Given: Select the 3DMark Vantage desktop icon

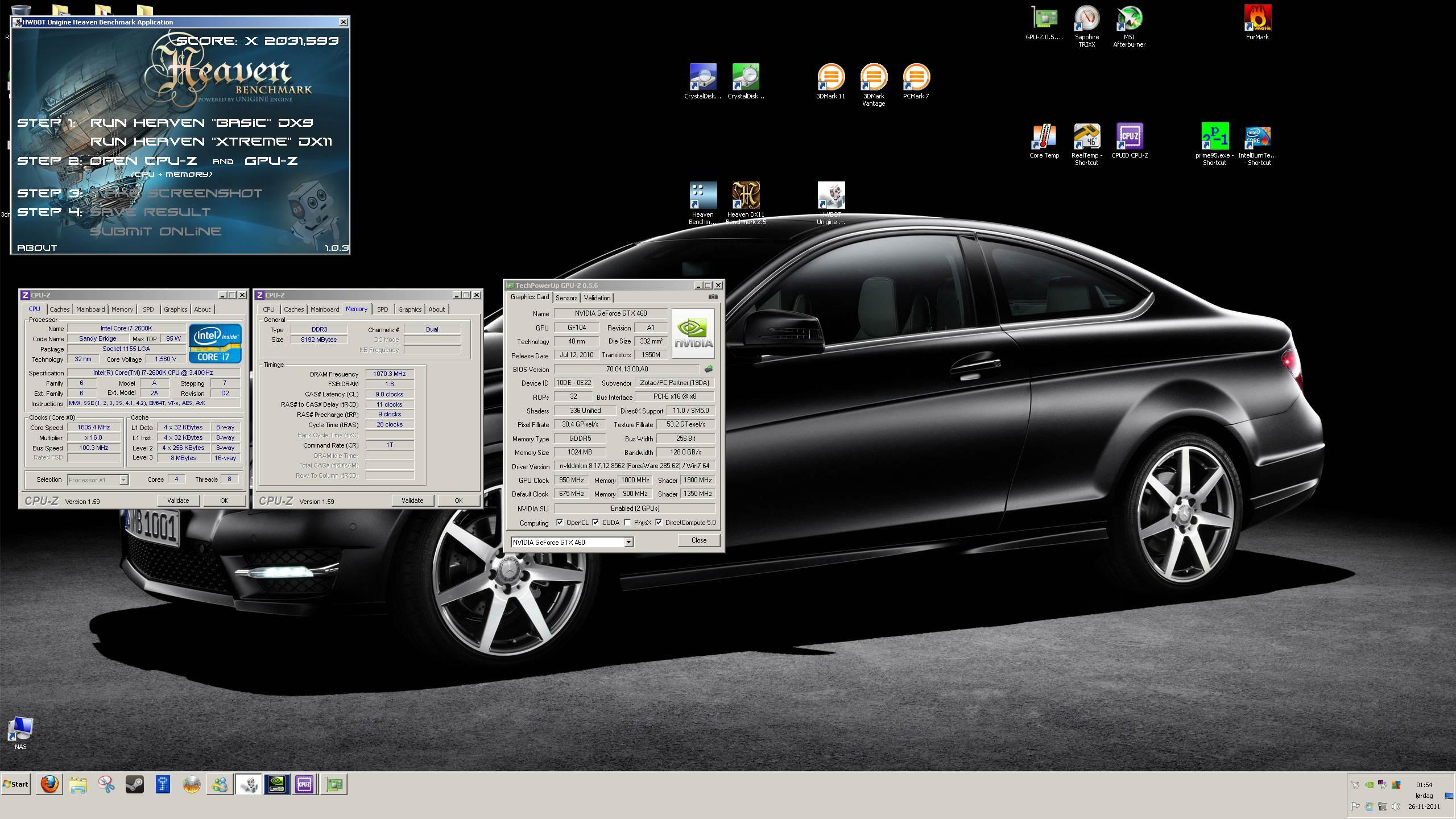Looking at the screenshot, I should 873,85.
